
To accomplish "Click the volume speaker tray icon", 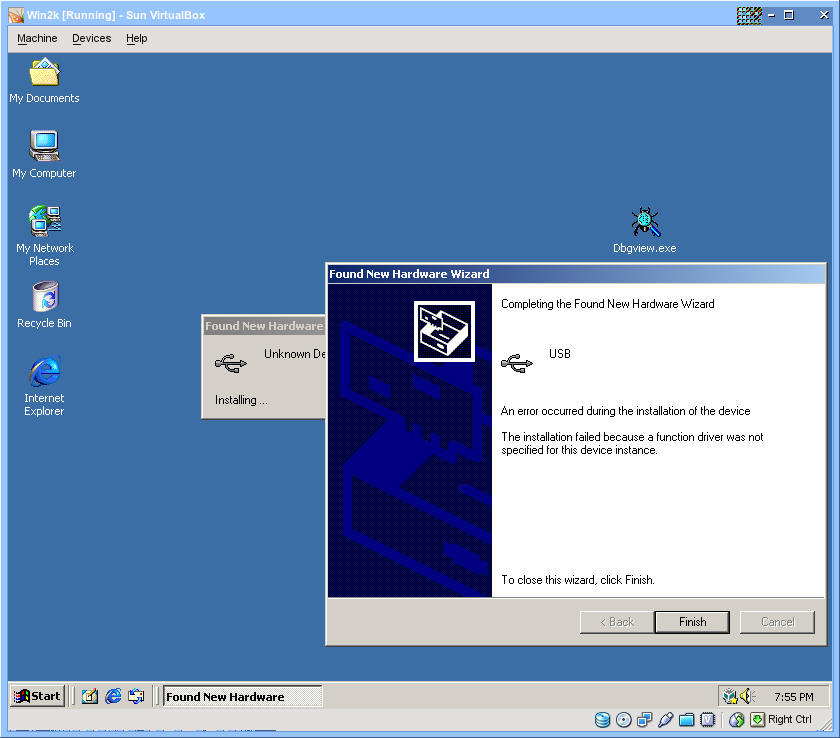I will pyautogui.click(x=747, y=696).
